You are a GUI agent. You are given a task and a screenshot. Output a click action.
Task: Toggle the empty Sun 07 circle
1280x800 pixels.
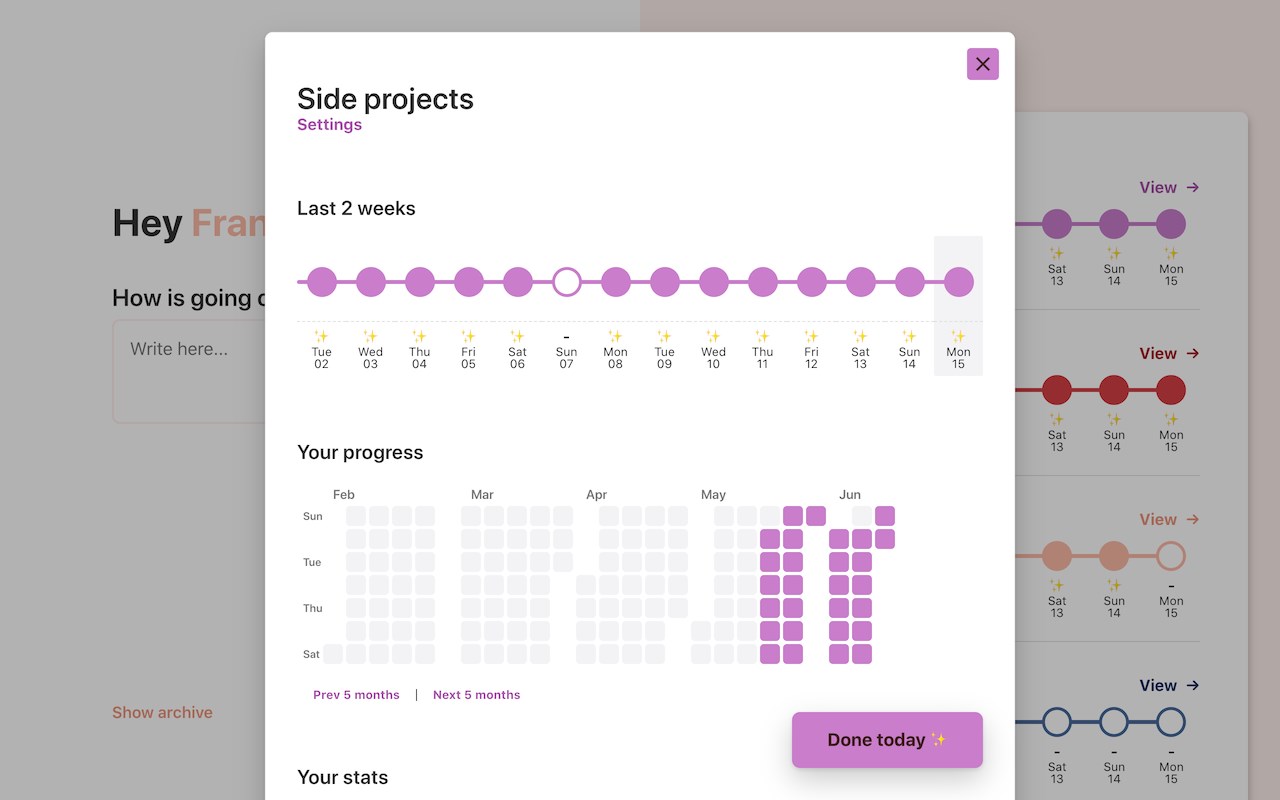tap(567, 282)
